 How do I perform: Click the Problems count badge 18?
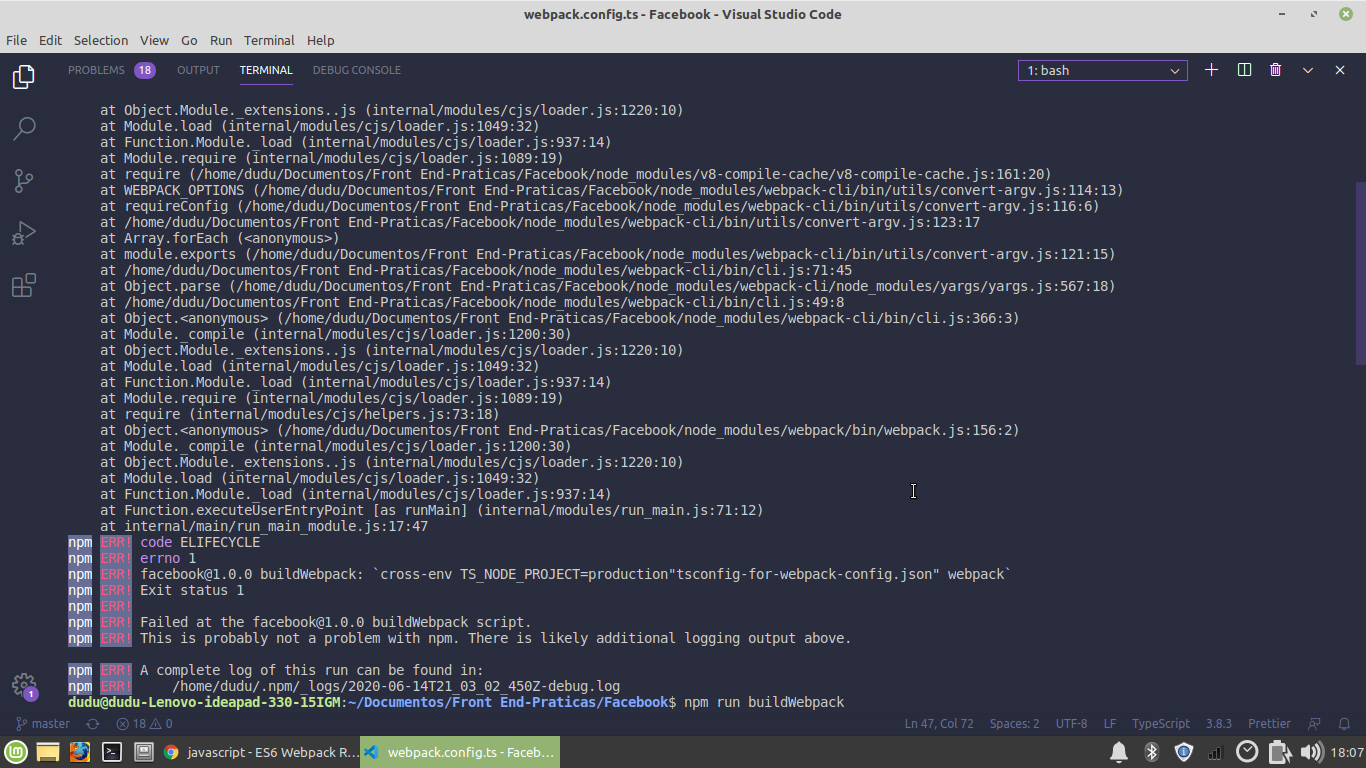(x=145, y=70)
